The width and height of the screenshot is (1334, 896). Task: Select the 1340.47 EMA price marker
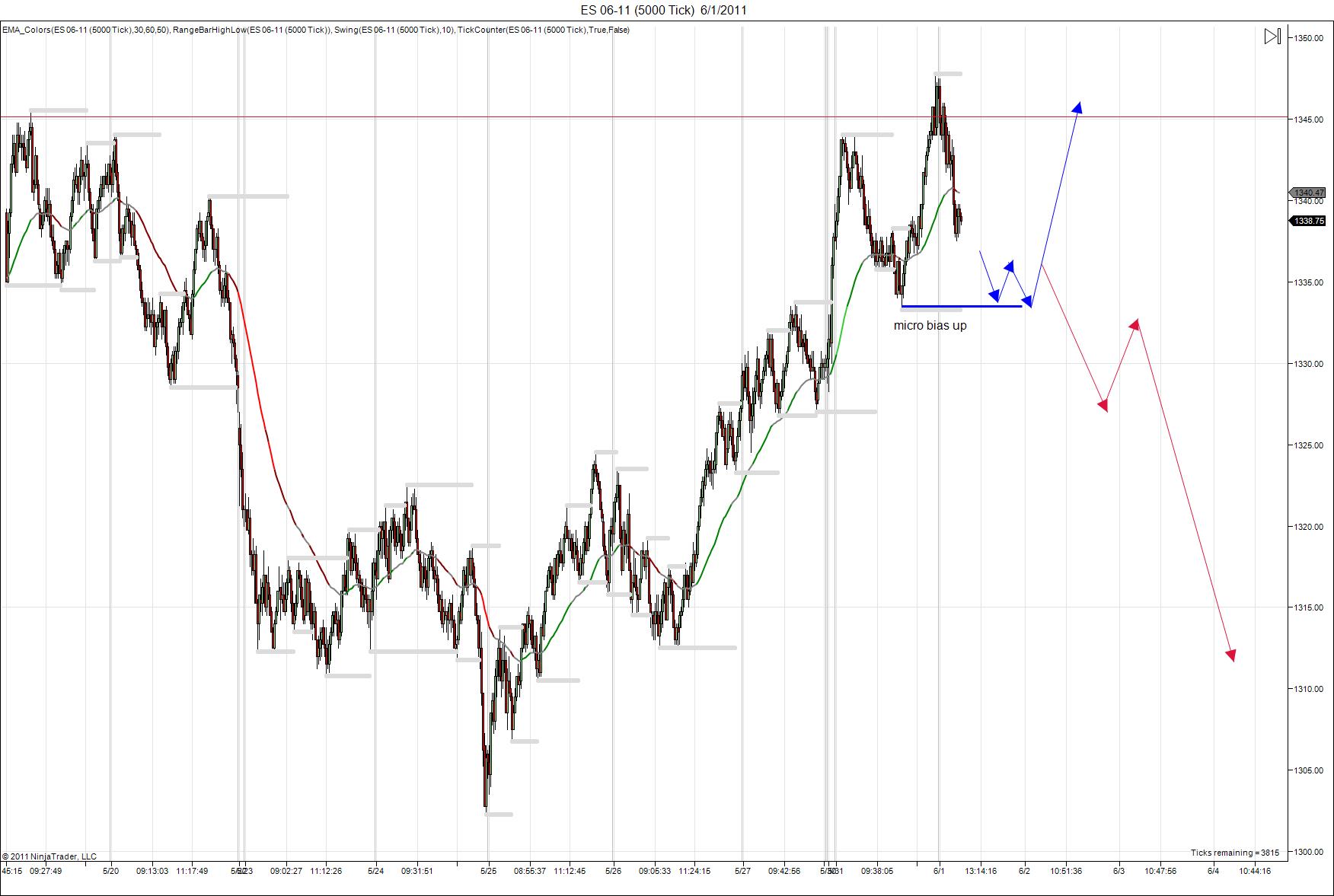coord(1307,193)
